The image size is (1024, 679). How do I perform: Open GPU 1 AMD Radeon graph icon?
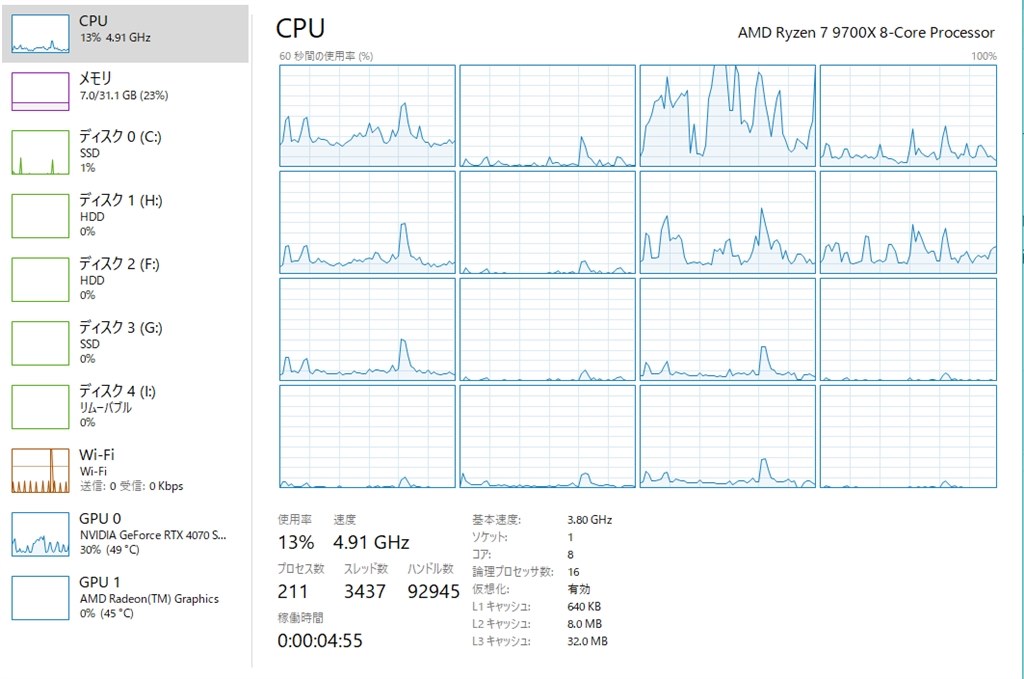(40, 597)
